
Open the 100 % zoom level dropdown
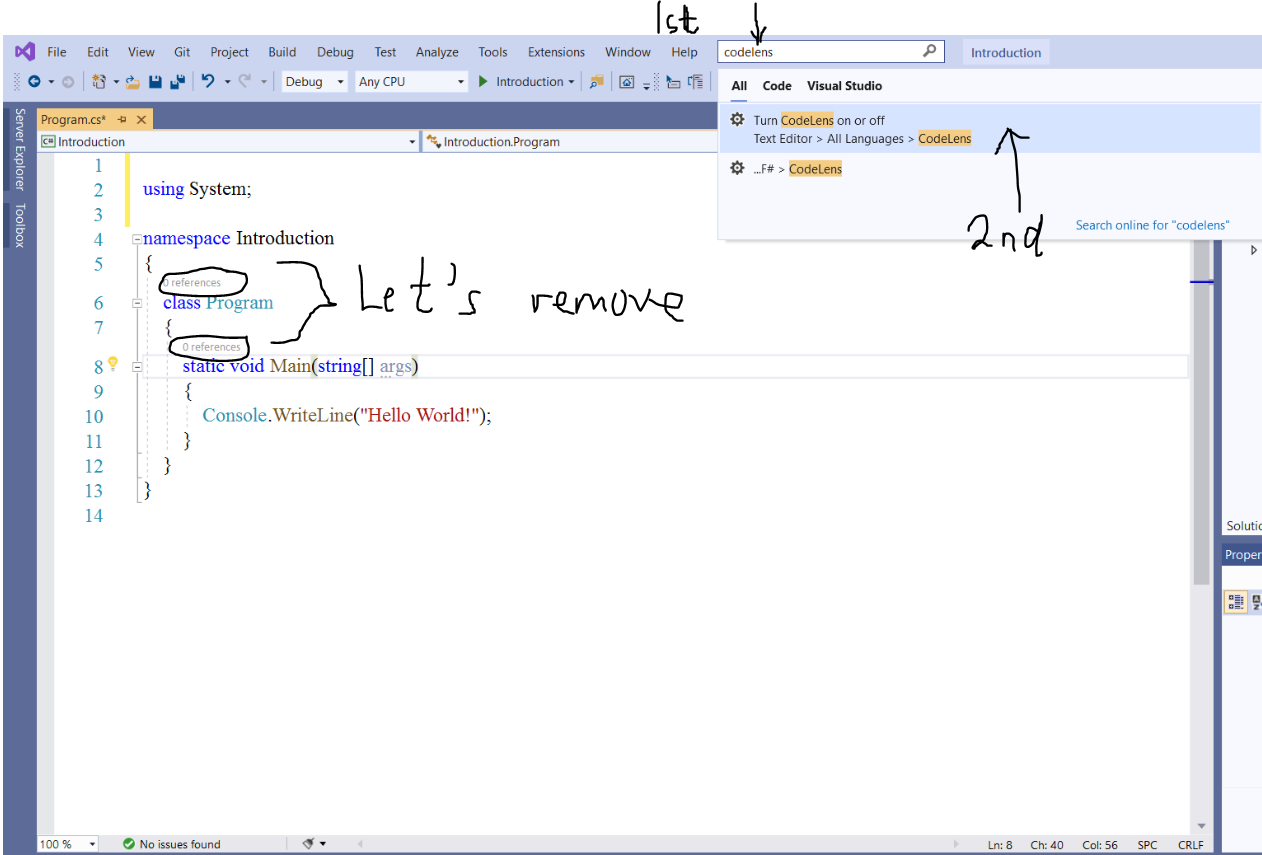tap(68, 844)
